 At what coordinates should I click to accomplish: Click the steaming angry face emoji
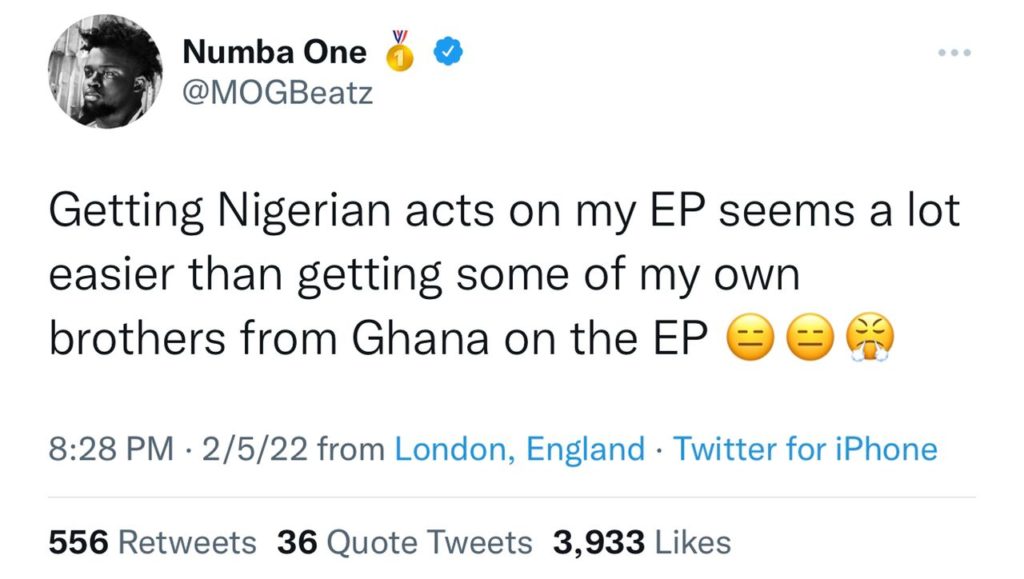[870, 338]
